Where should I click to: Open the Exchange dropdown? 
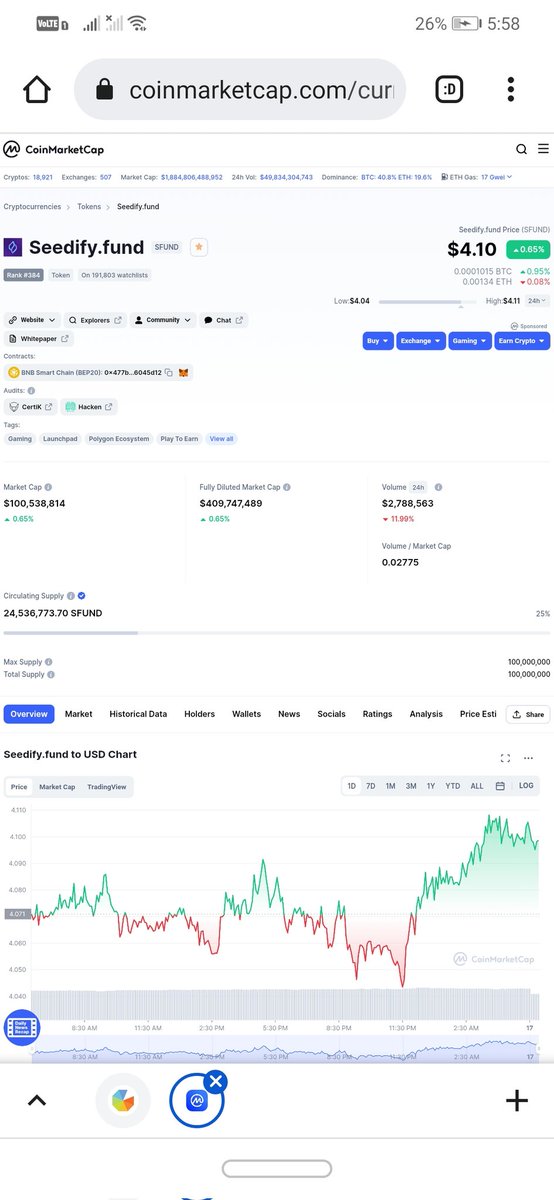coord(420,341)
